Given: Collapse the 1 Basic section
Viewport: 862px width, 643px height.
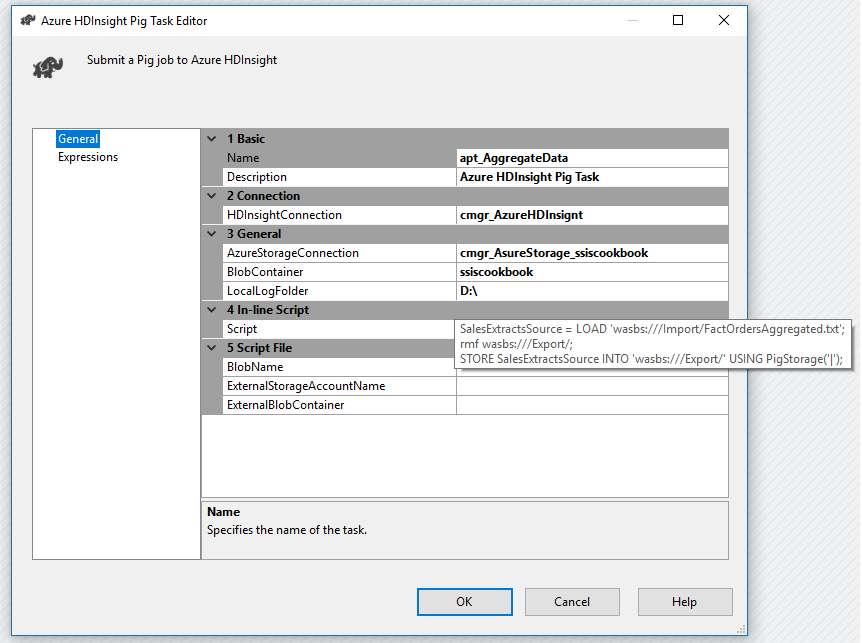Looking at the screenshot, I should (x=212, y=139).
